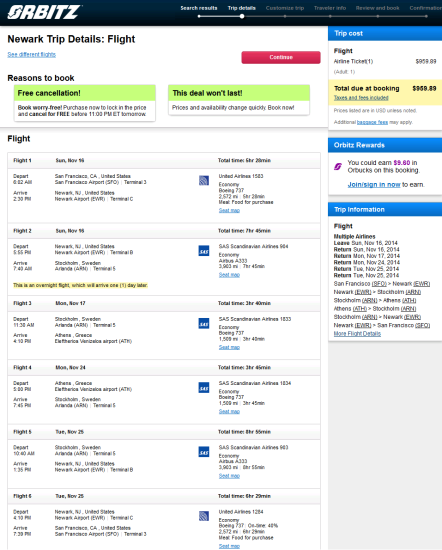
Task: Open the baggage fees link
Action: (x=372, y=122)
